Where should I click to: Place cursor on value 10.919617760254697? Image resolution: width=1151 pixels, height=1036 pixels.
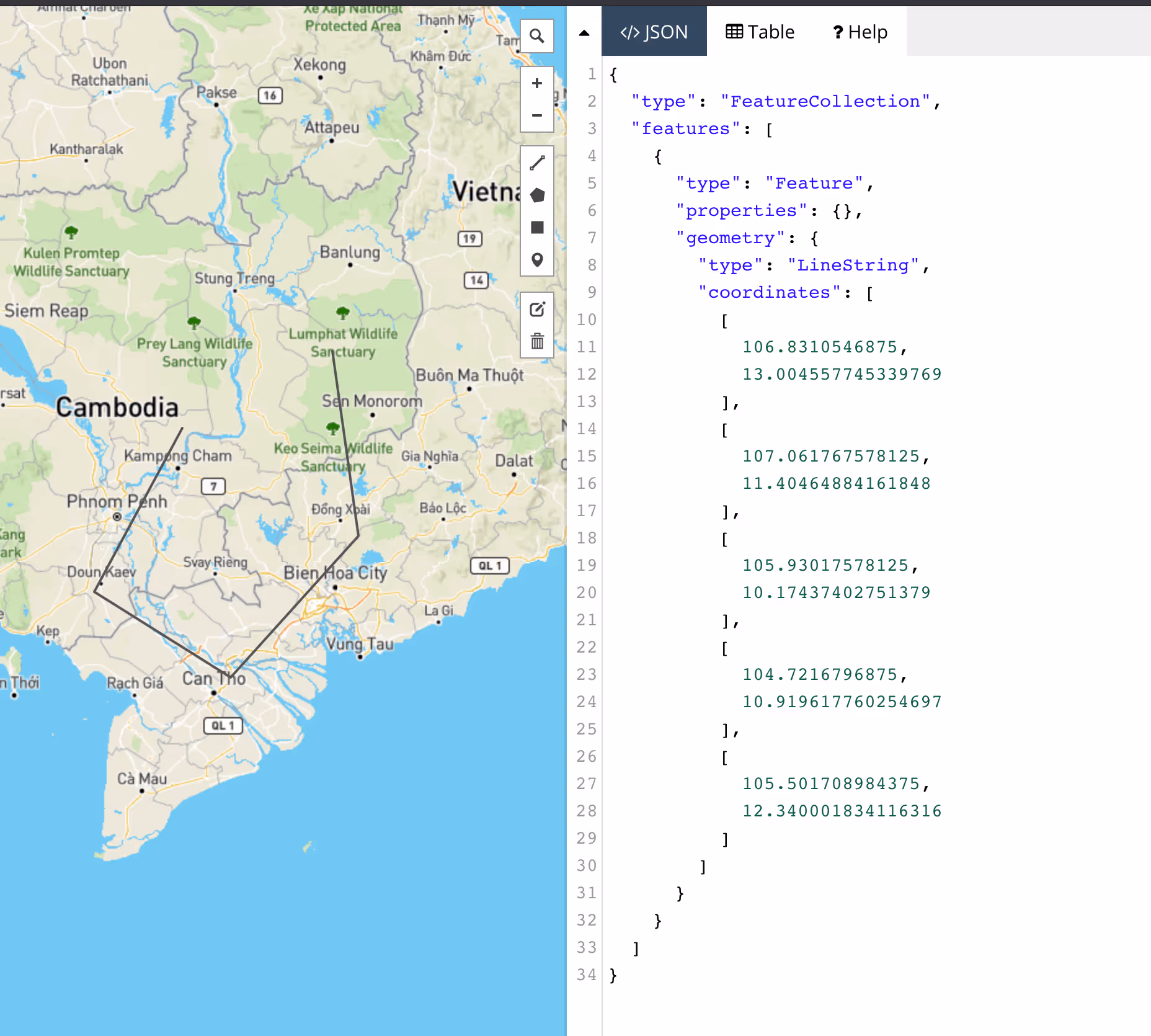coord(842,702)
